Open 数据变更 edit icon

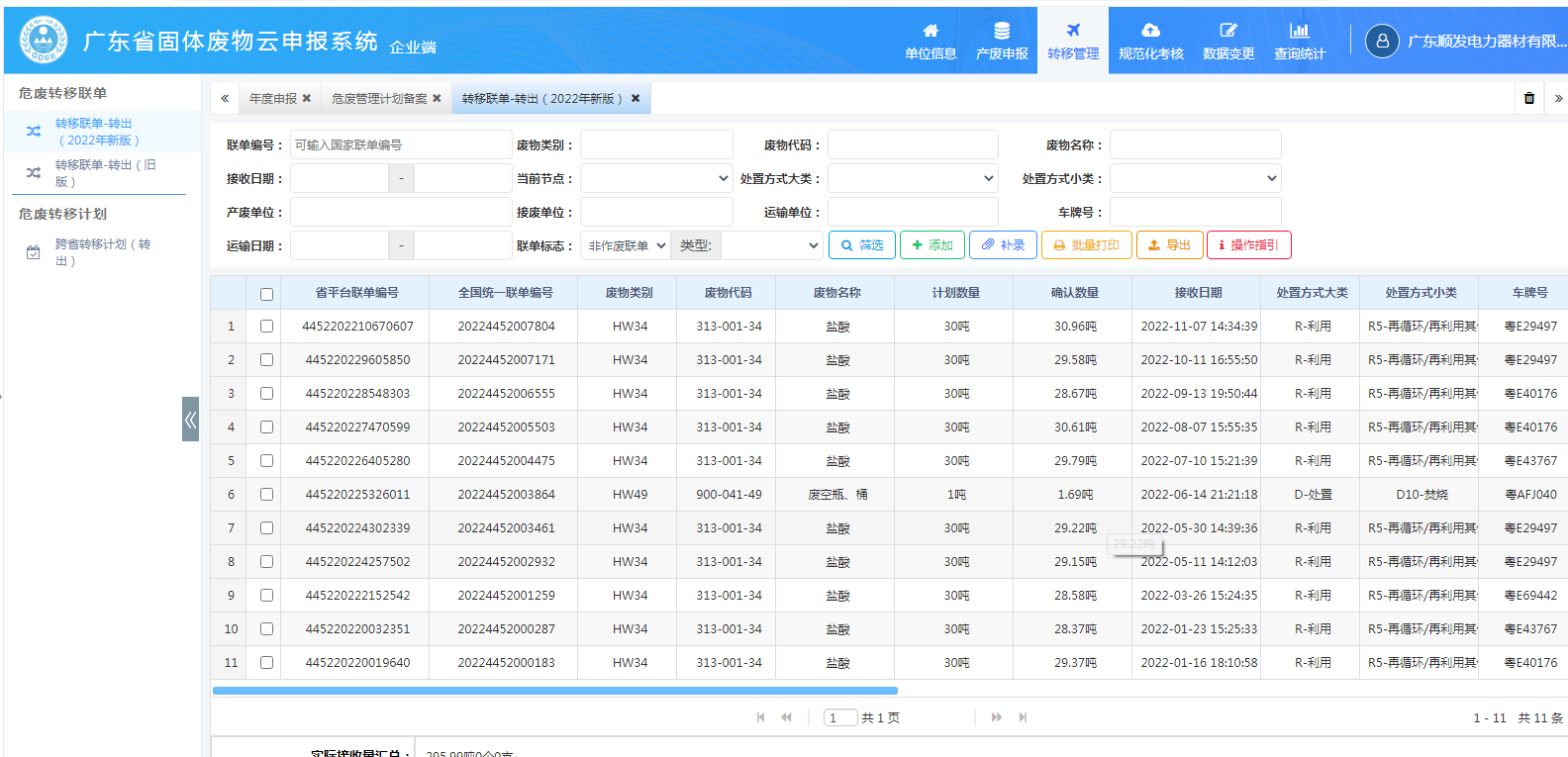[x=1227, y=31]
